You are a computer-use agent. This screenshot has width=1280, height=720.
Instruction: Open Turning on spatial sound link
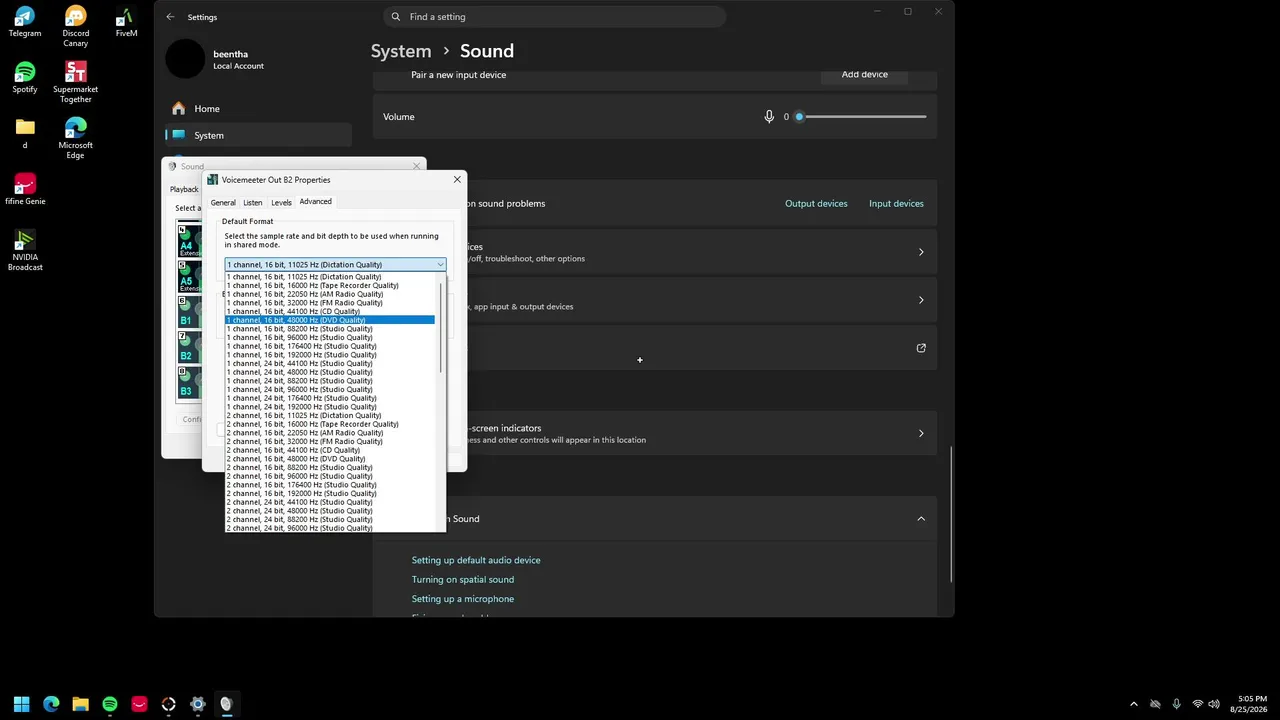[463, 580]
